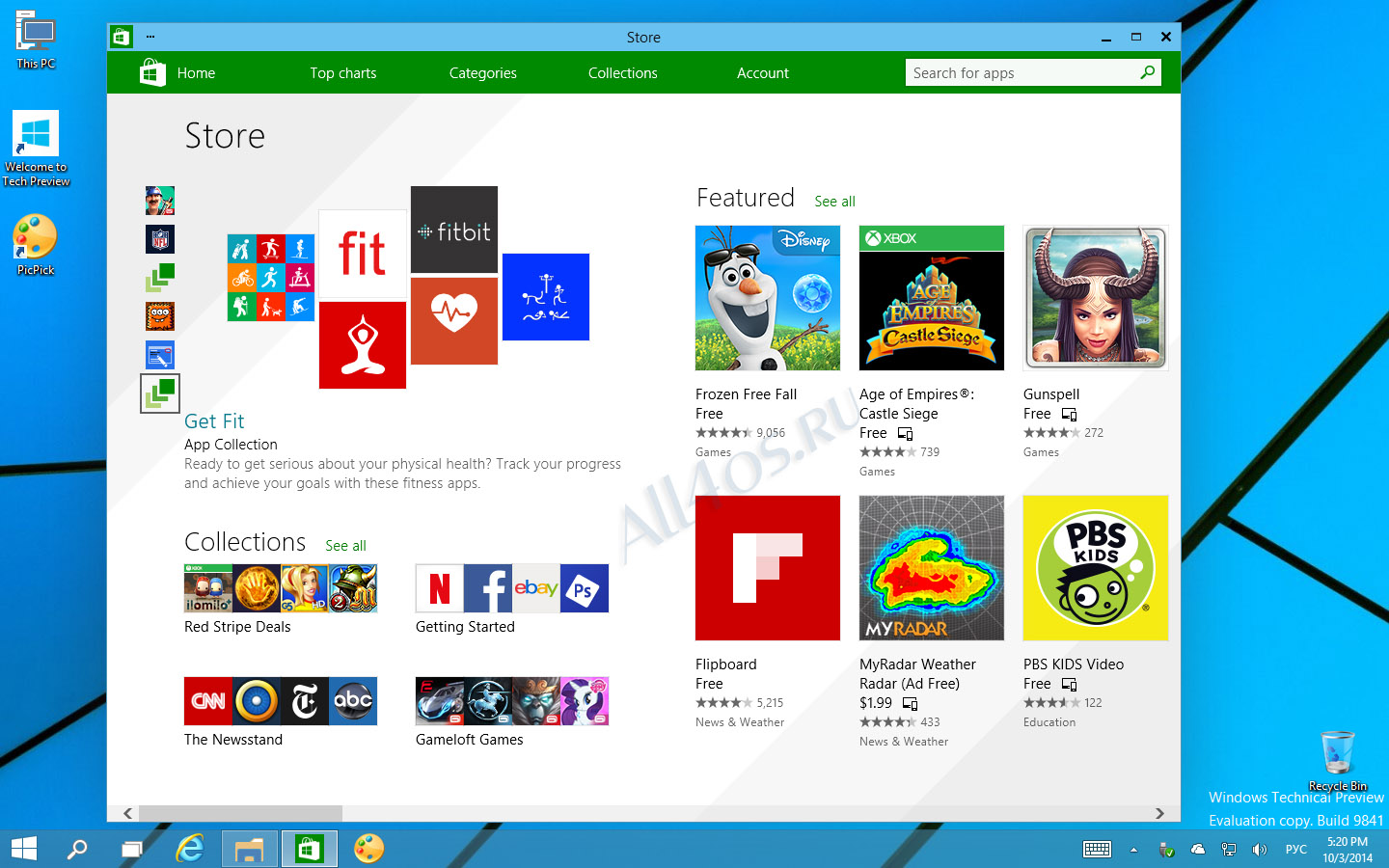Open the Getting Started collection banner
This screenshot has width=1389, height=868.
pyautogui.click(x=512, y=588)
